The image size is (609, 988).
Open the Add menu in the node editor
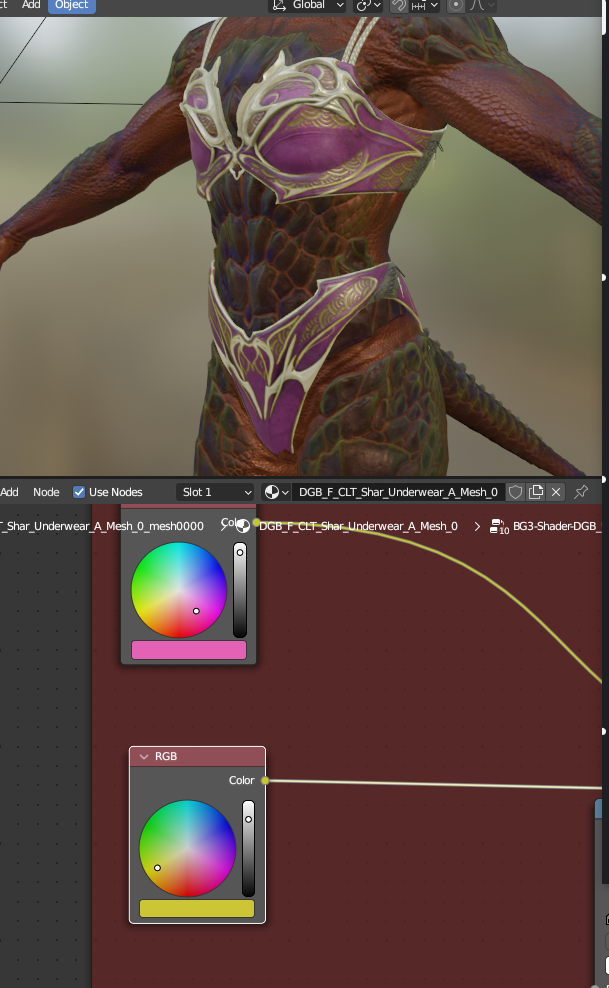9,492
